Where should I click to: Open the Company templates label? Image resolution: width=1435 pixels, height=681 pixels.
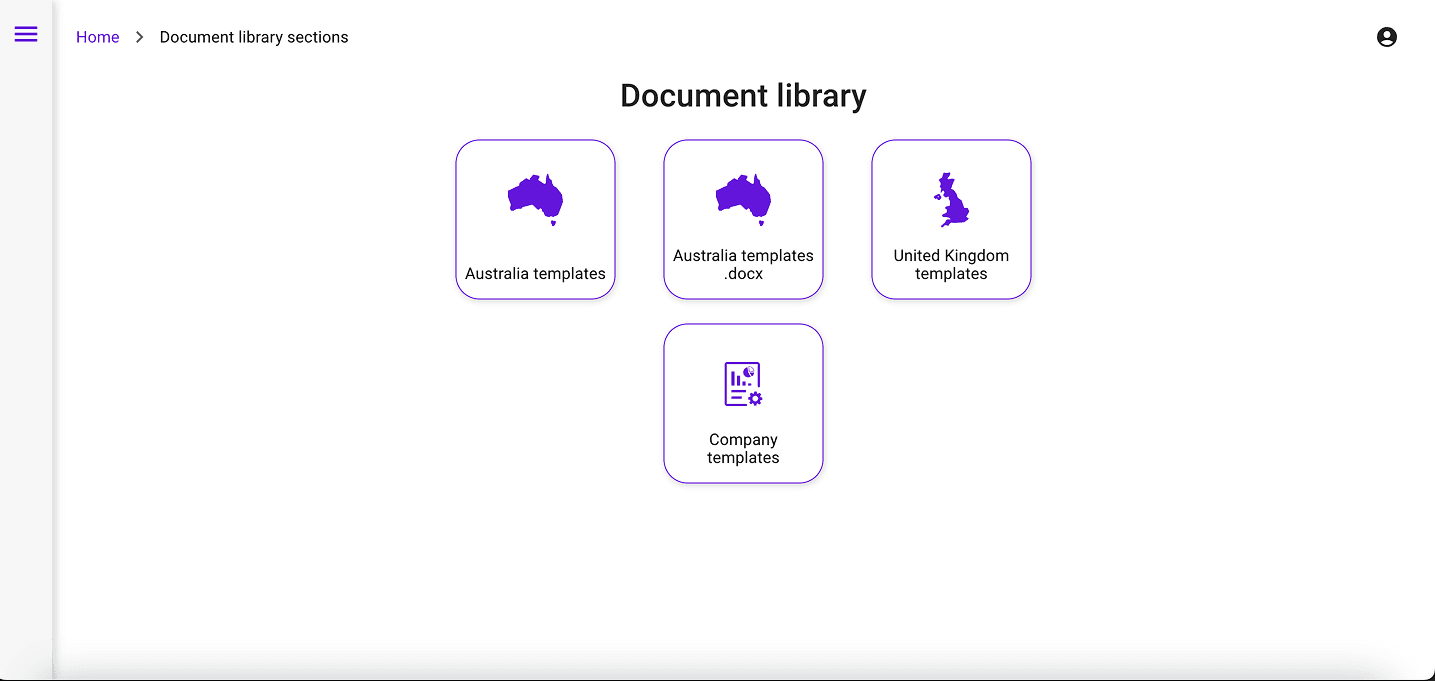743,448
